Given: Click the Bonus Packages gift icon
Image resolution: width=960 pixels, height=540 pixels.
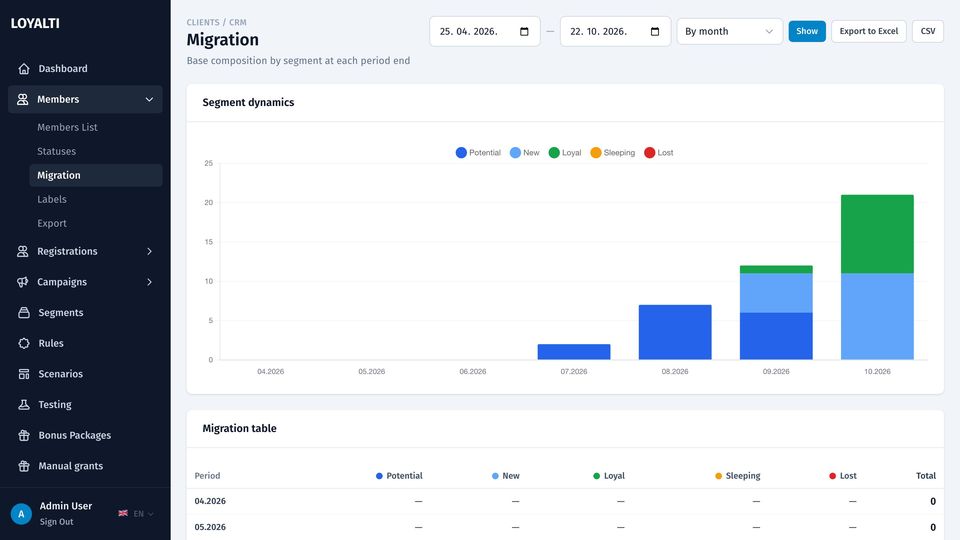Looking at the screenshot, I should (x=24, y=435).
